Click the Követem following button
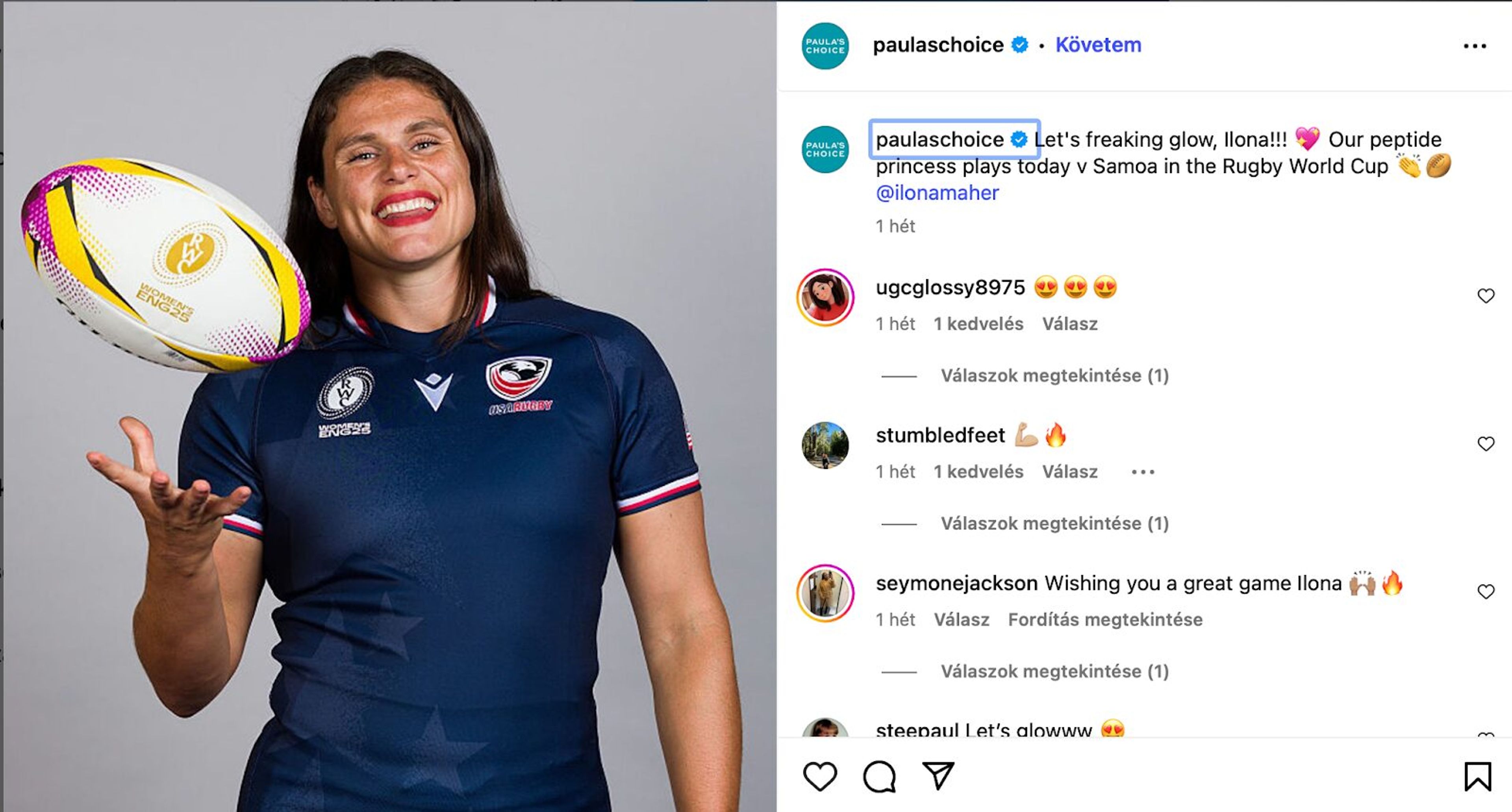Image resolution: width=1512 pixels, height=812 pixels. click(x=1098, y=44)
